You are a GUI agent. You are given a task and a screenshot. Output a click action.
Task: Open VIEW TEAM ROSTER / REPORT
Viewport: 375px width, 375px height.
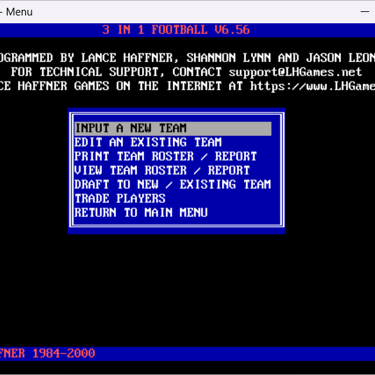coord(162,170)
